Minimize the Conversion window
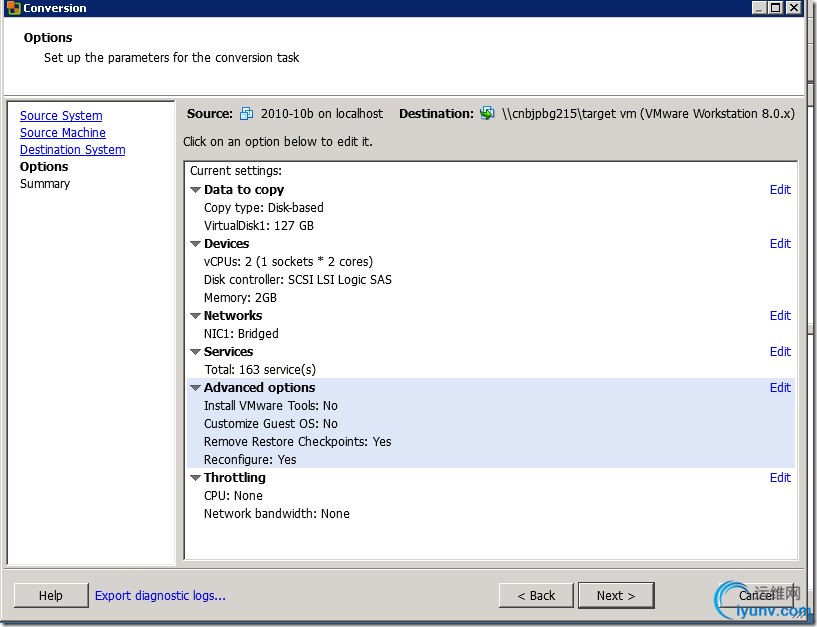Viewport: 817px width, 627px height. coord(759,7)
